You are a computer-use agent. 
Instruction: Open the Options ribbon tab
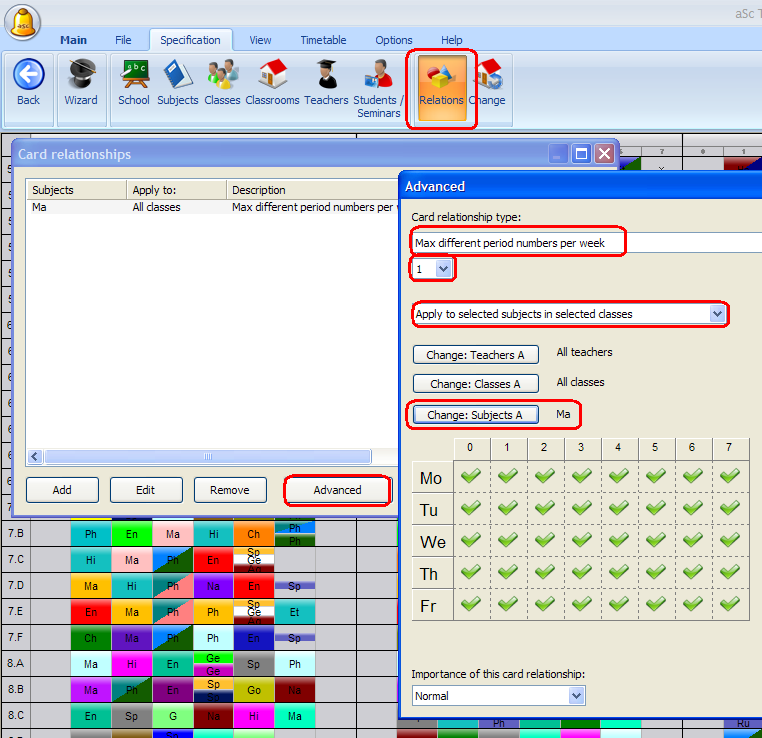pos(394,40)
